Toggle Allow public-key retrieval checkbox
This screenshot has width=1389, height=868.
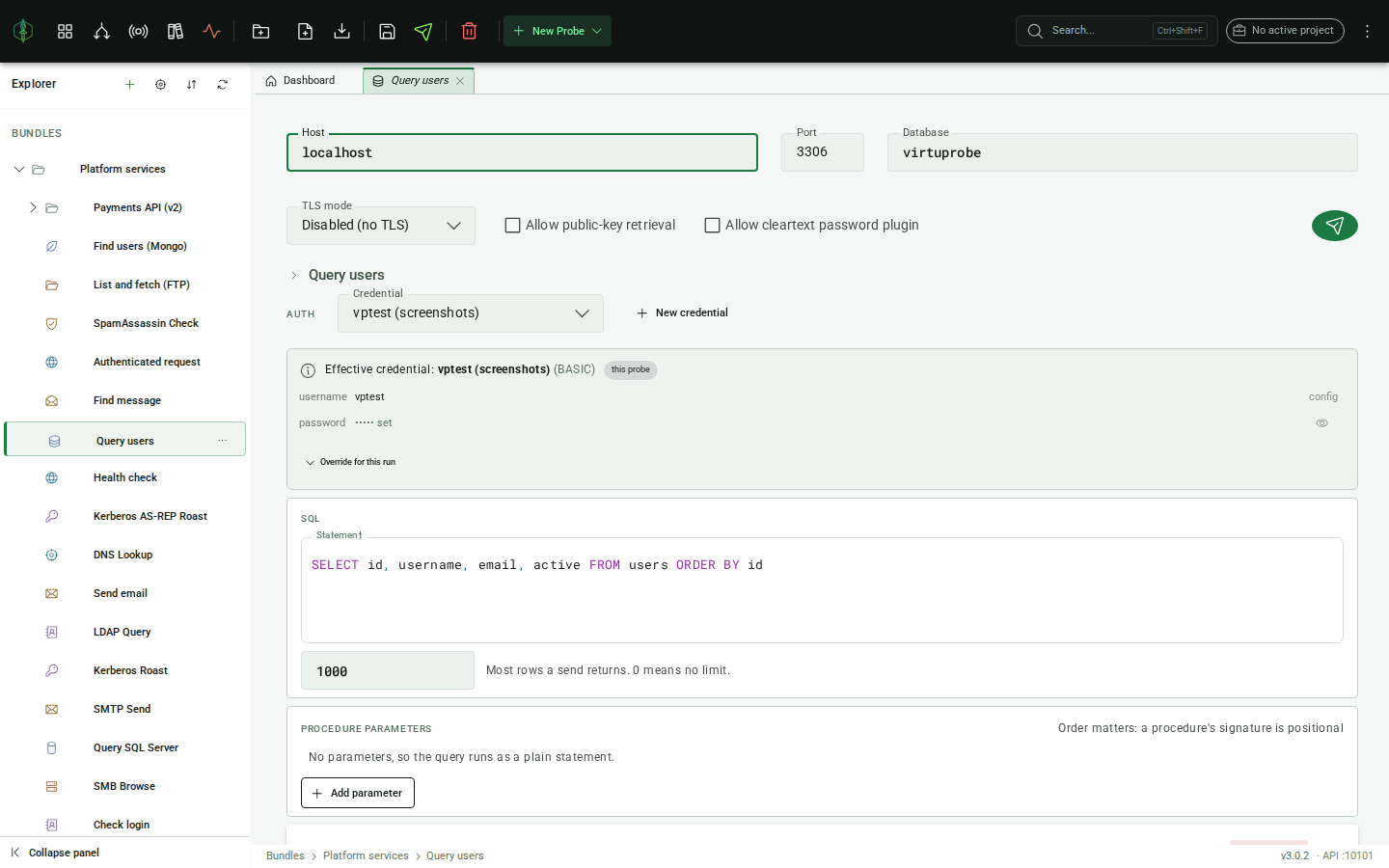click(513, 225)
